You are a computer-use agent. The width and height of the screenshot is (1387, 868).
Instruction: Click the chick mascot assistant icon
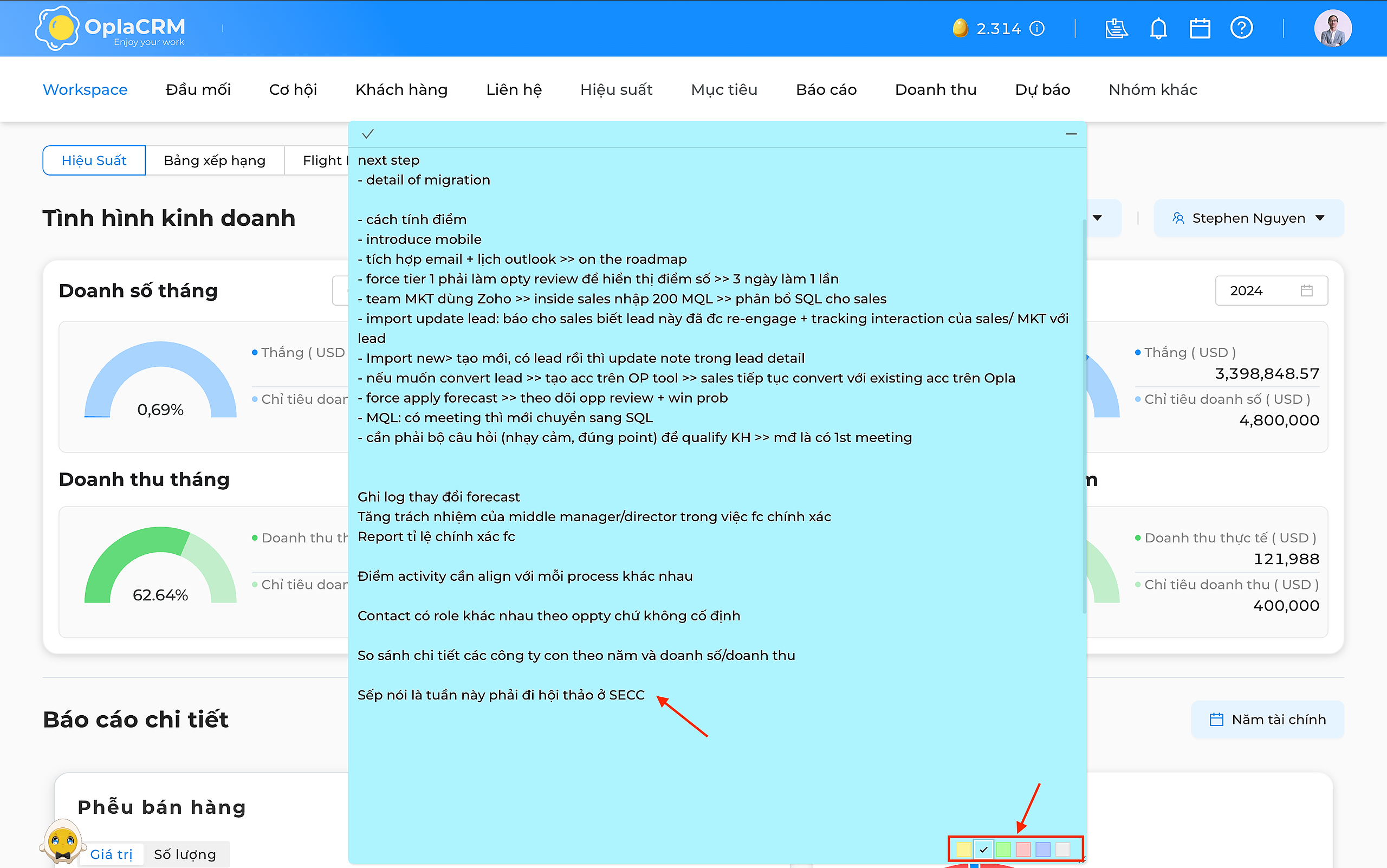click(62, 842)
